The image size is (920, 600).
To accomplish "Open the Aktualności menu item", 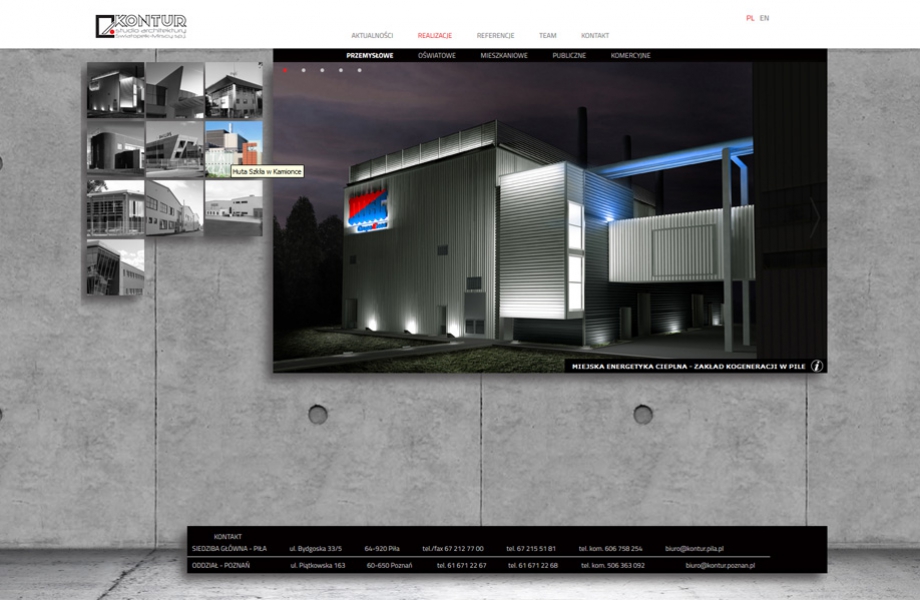I will tap(372, 36).
